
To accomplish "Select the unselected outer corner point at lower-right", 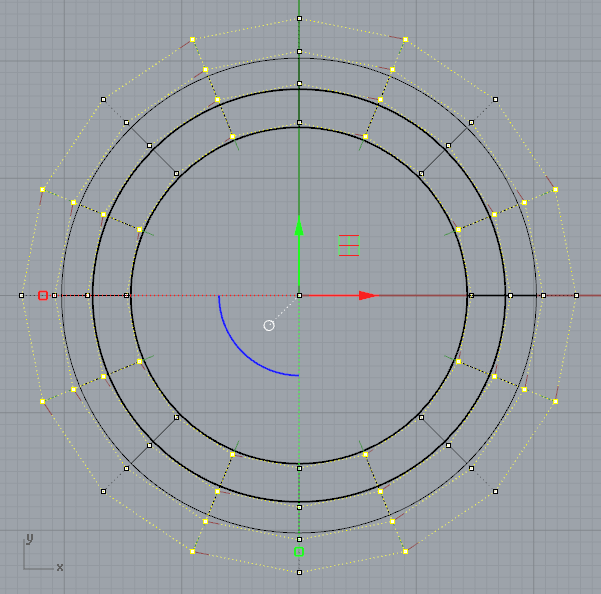I will point(495,491).
